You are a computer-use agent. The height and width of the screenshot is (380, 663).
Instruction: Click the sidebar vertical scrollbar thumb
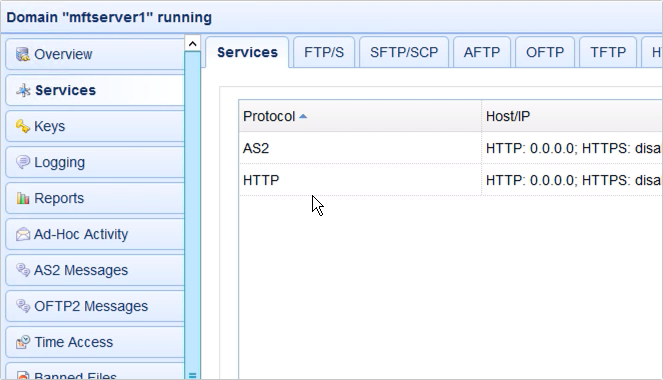pos(192,216)
